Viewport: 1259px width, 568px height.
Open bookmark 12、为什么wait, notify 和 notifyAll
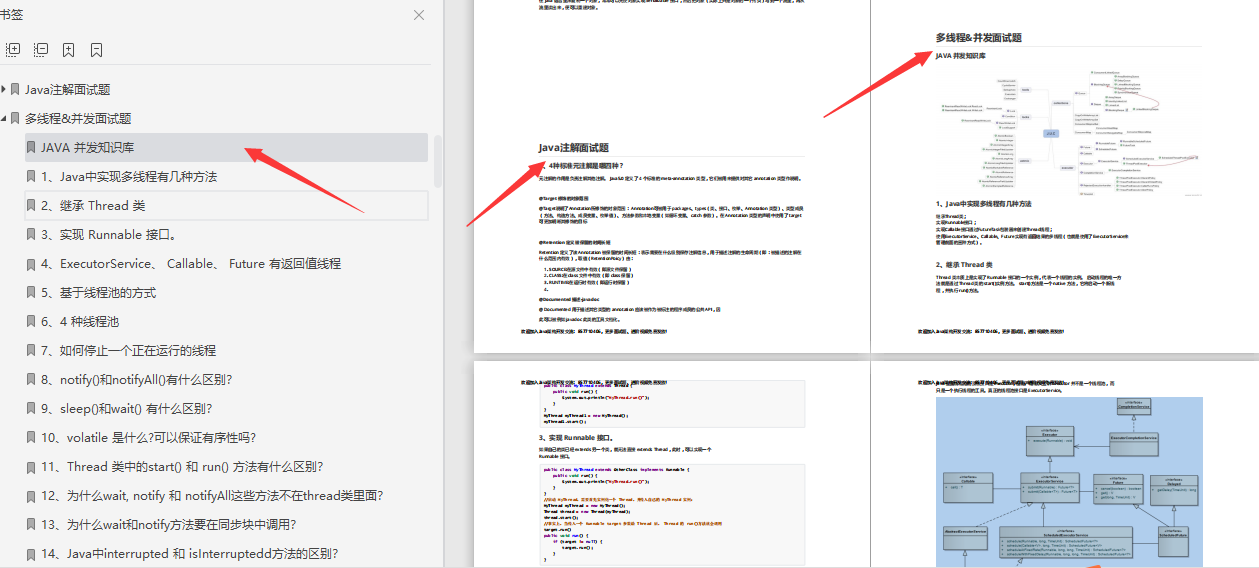tap(213, 495)
